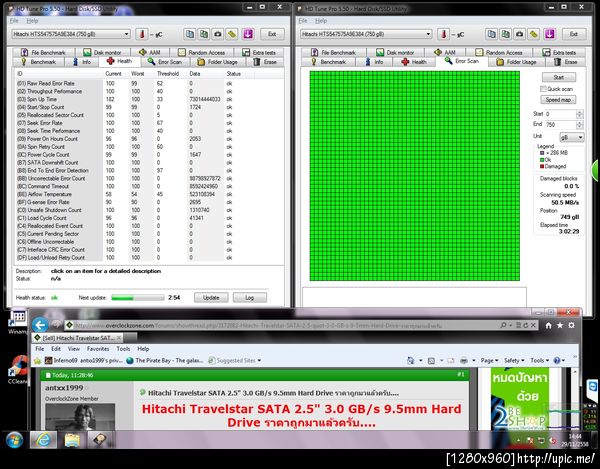600x469 pixels.
Task: Click the Next update progress bar
Action: tap(138, 298)
